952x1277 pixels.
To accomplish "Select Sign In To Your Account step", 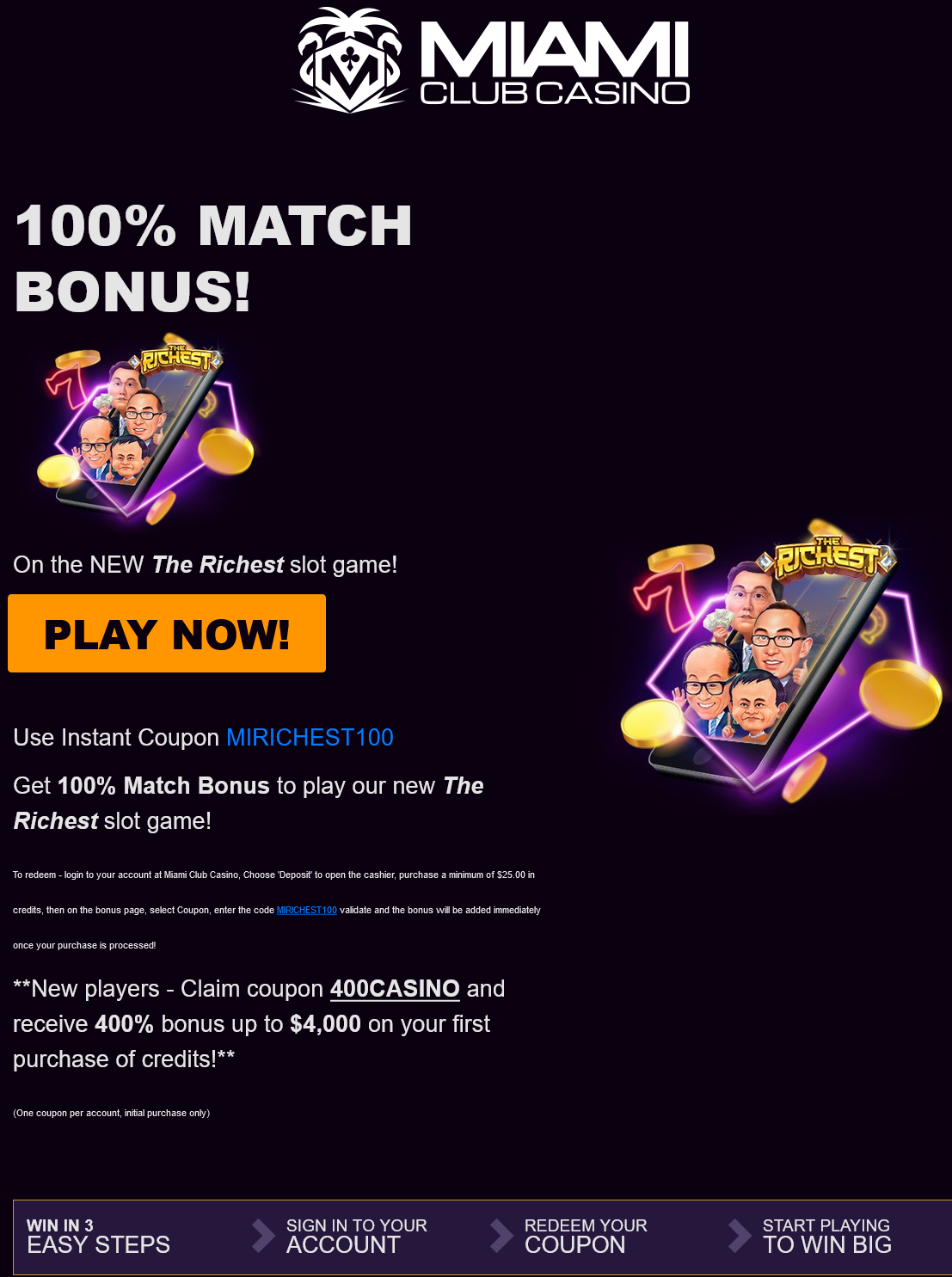I will coord(356,1236).
